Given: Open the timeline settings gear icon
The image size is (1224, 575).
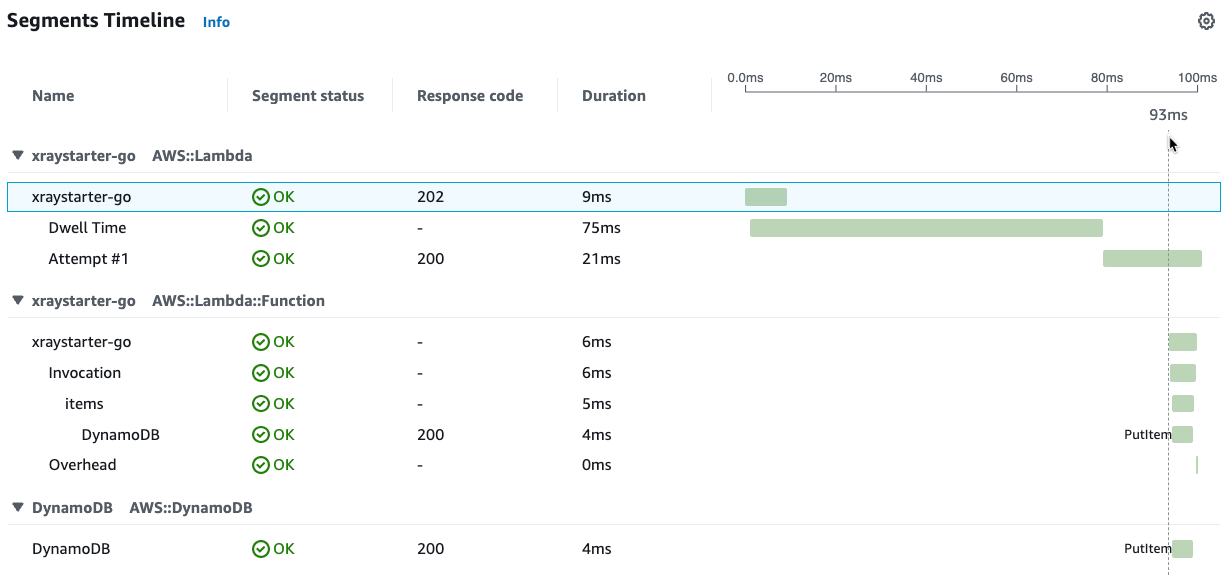Looking at the screenshot, I should click(1206, 21).
